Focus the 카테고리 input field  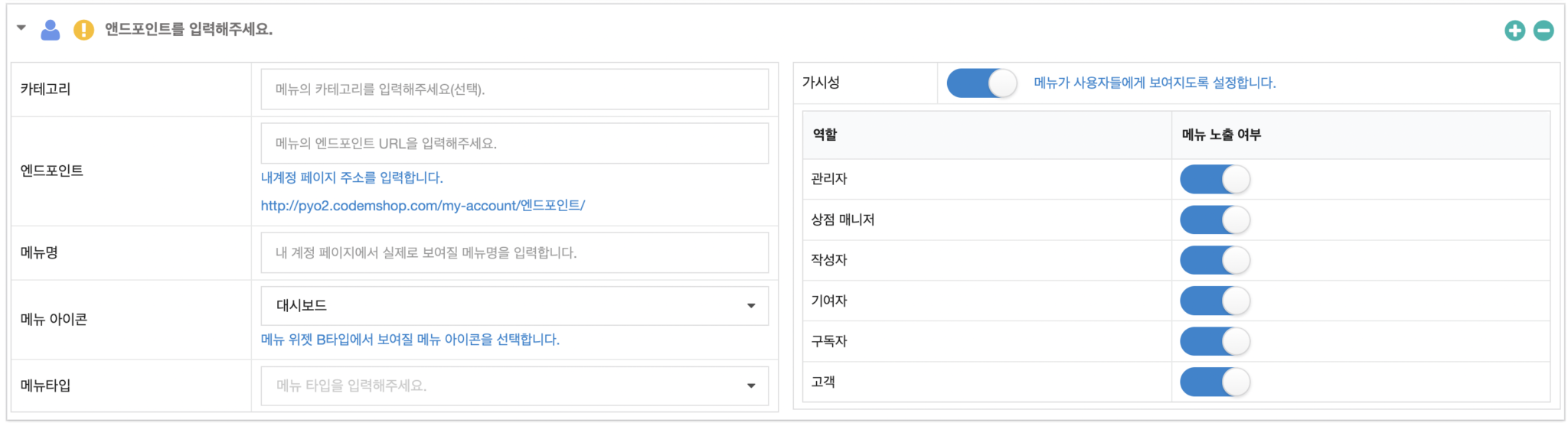[514, 89]
